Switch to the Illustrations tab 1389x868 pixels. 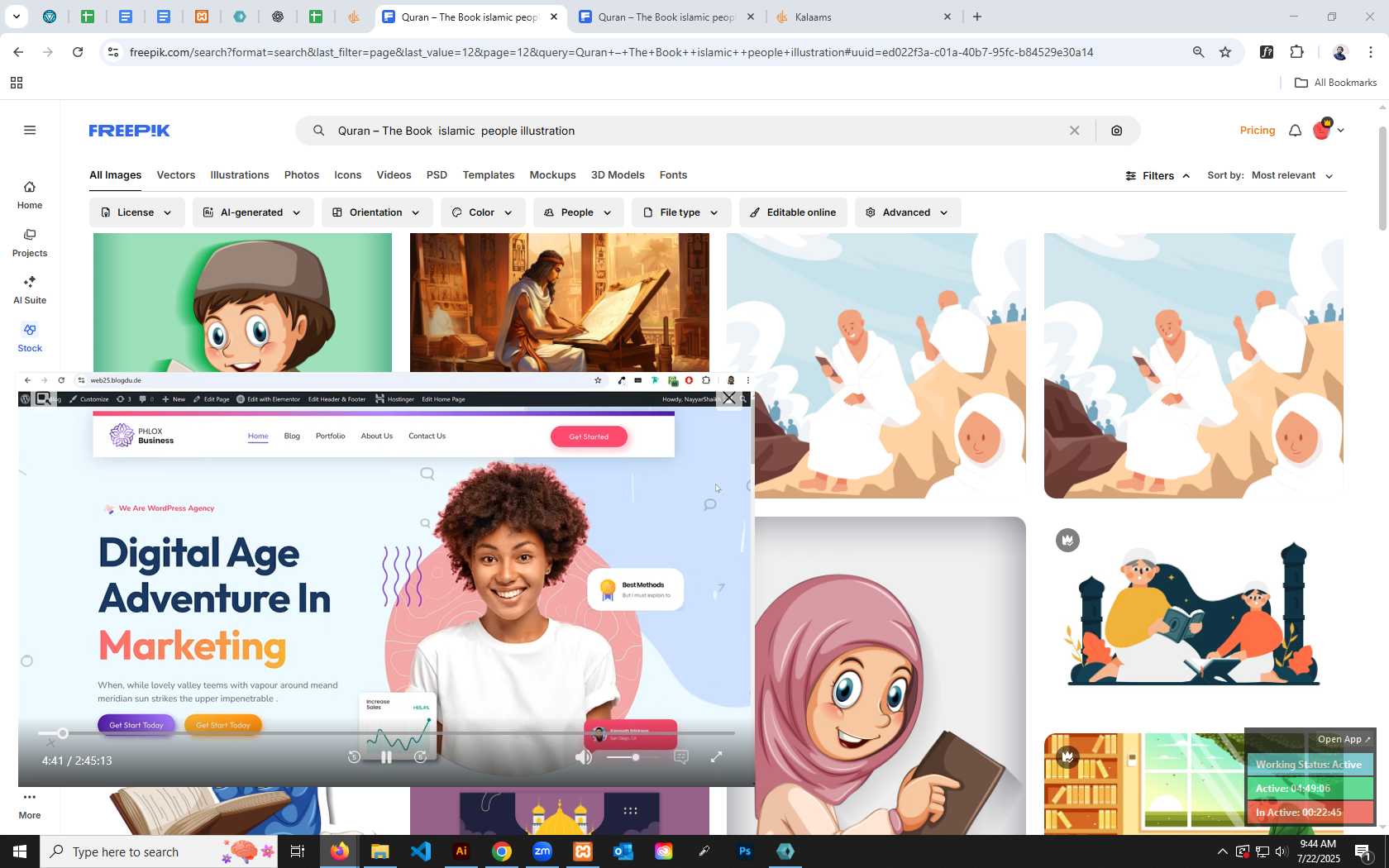point(240,175)
